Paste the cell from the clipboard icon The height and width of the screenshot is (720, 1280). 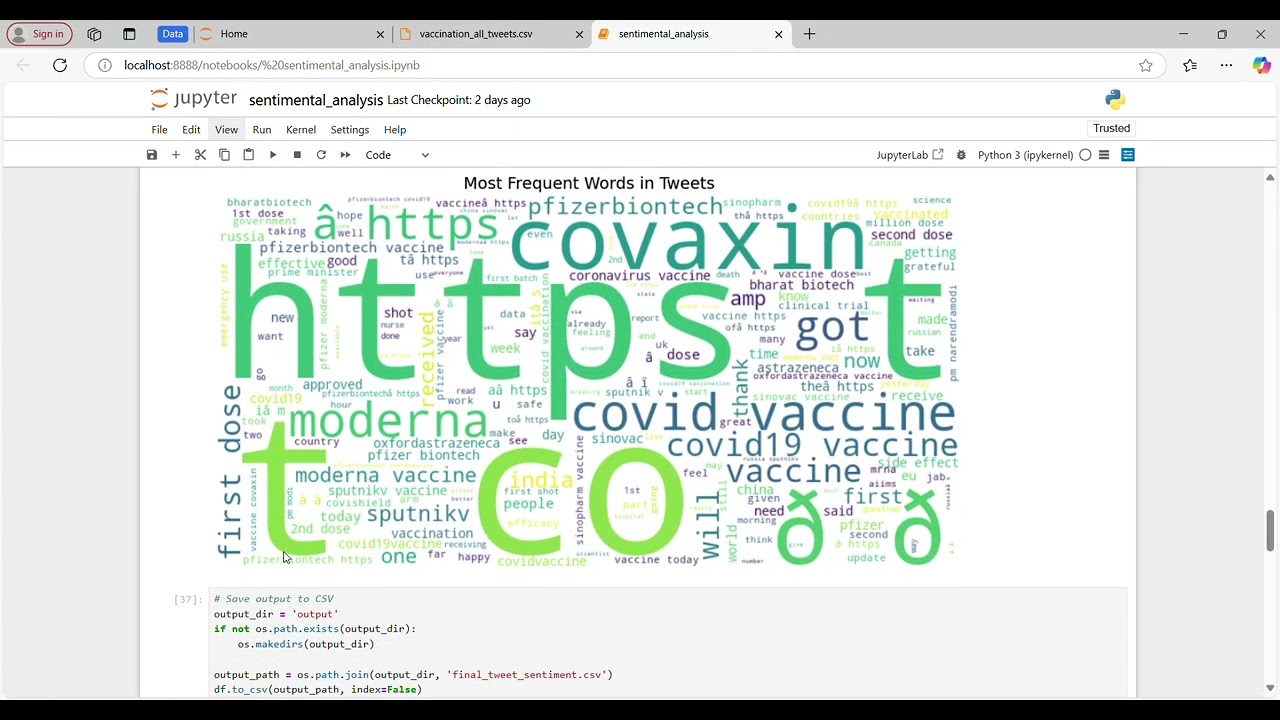click(x=248, y=155)
